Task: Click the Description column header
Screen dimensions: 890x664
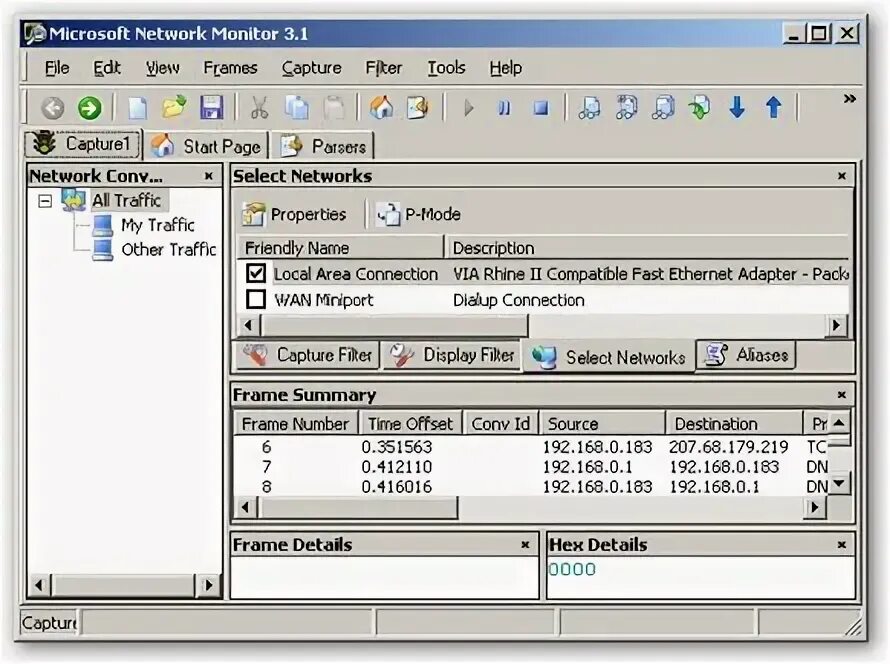Action: pyautogui.click(x=647, y=248)
